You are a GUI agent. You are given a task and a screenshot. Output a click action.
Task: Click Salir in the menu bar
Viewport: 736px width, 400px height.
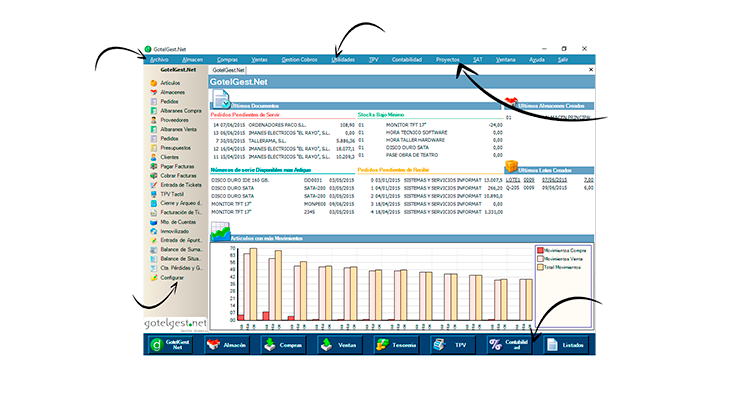click(563, 60)
